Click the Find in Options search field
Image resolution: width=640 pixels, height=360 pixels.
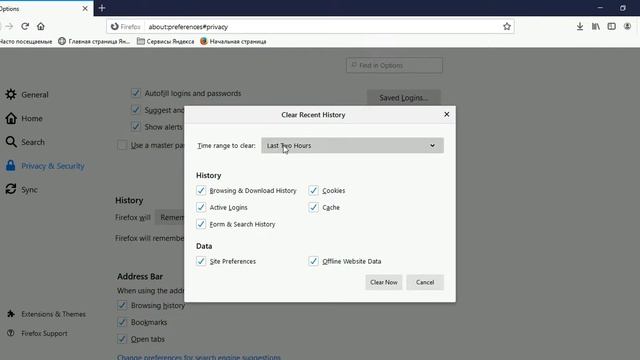[394, 65]
